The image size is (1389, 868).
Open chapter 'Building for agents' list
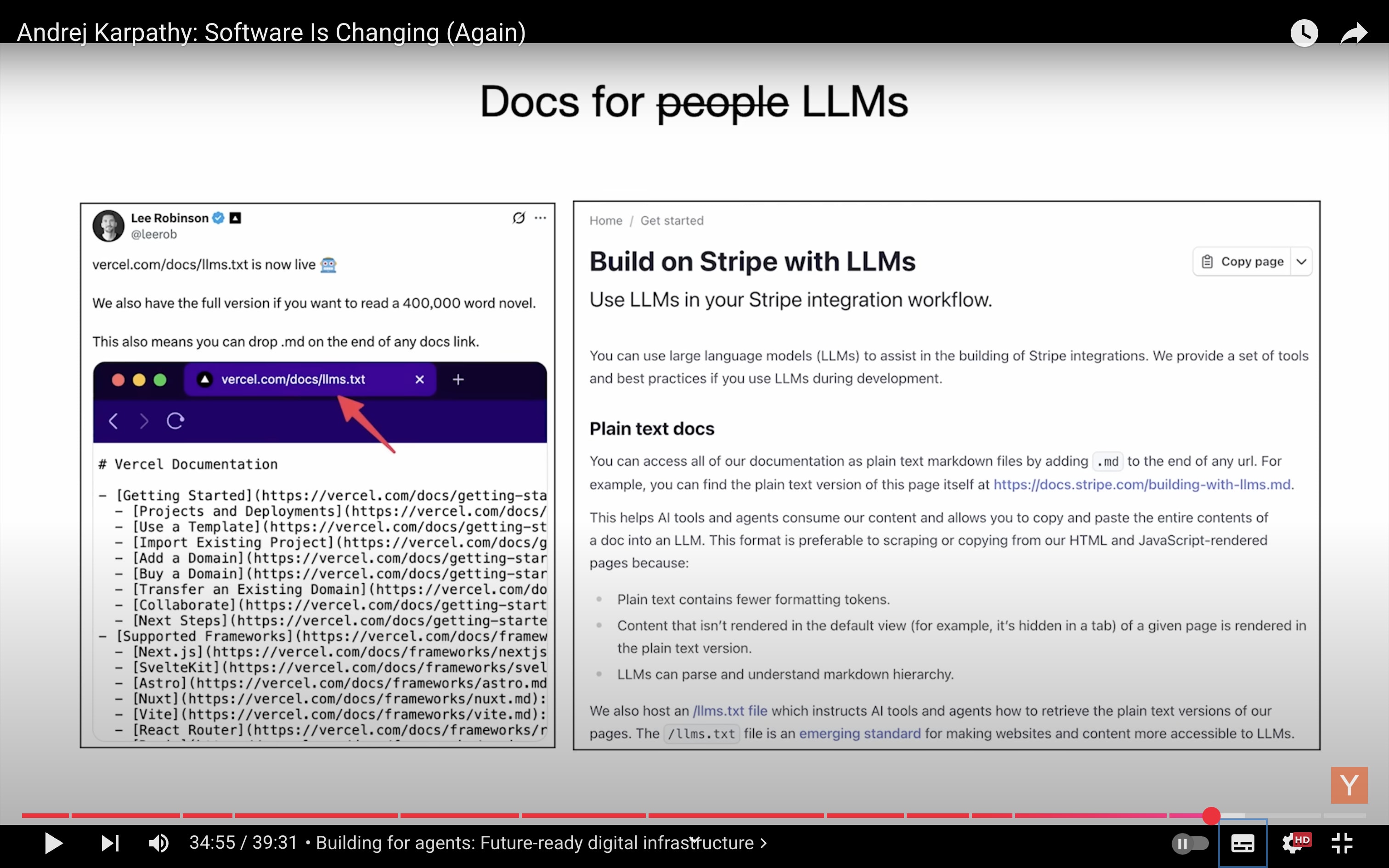tap(541, 843)
